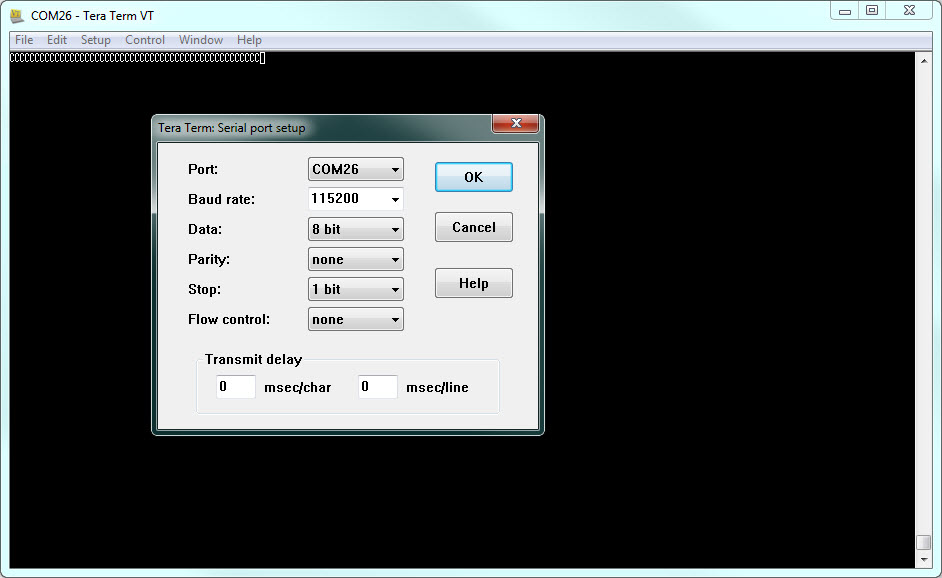Open the Setup menu
942x578 pixels.
click(x=96, y=40)
